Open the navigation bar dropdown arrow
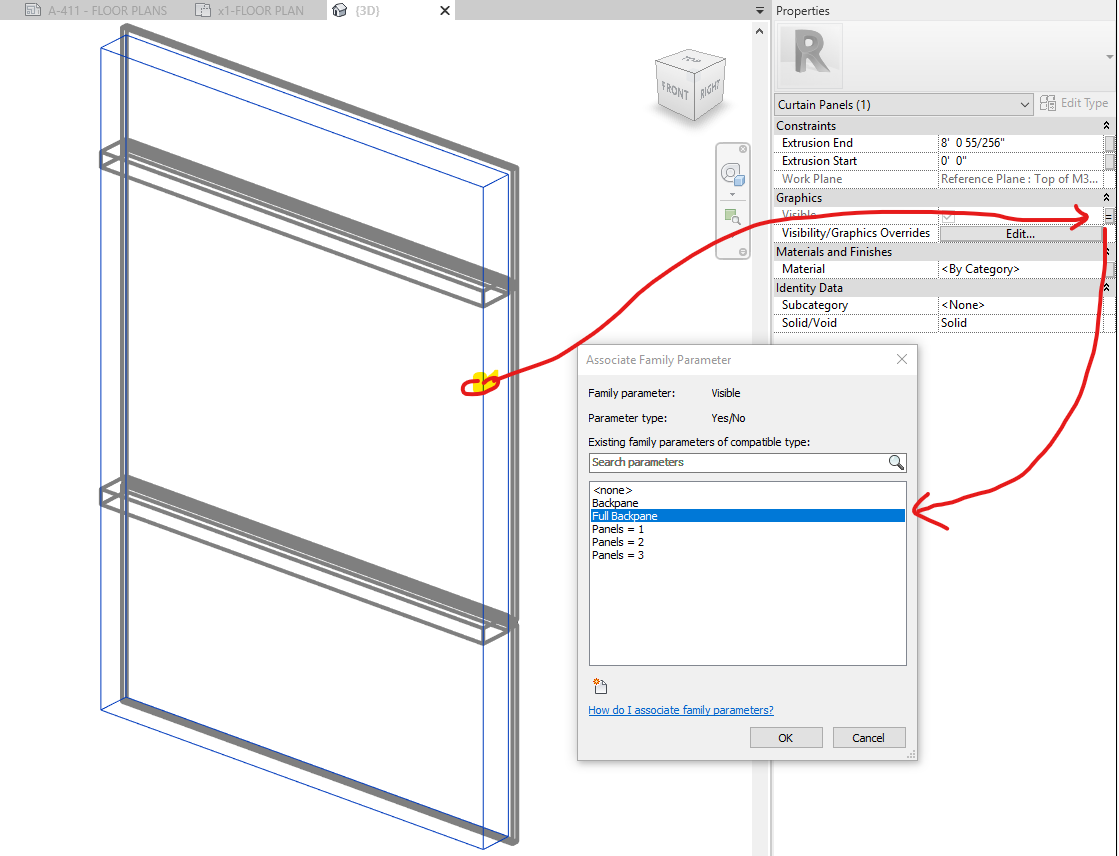Screen dimensions: 1119x856 pyautogui.click(x=732, y=195)
